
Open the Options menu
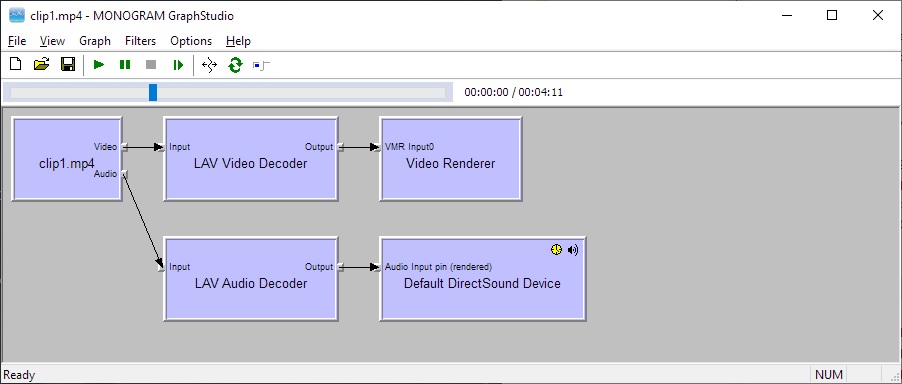(x=191, y=41)
